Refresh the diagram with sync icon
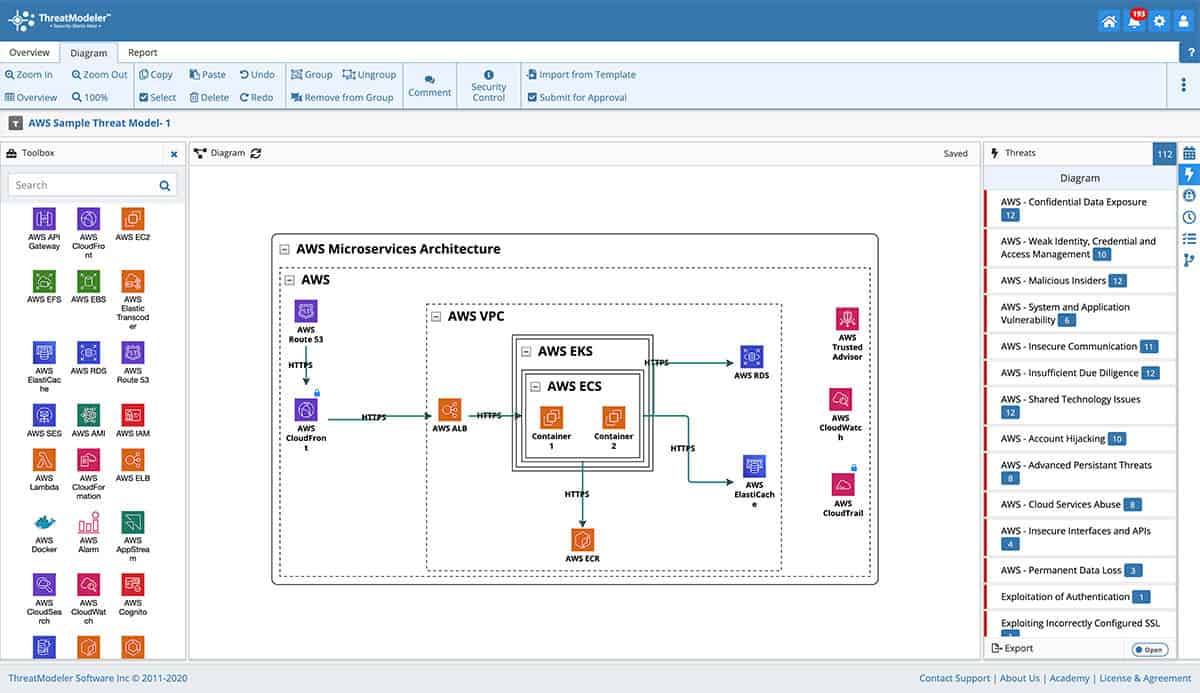Viewport: 1200px width, 693px height. point(256,153)
